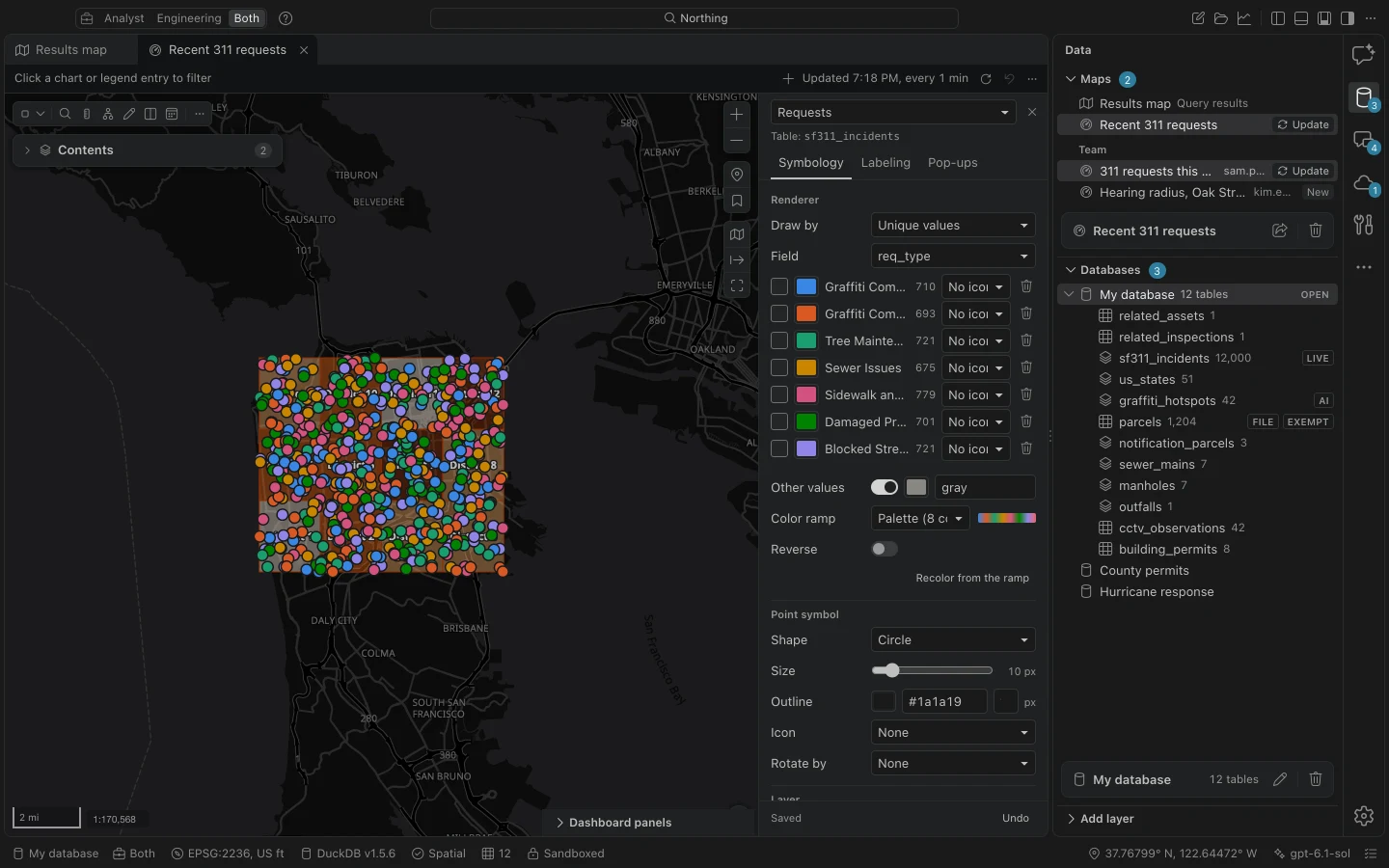Open the Color ramp Palette dropdown

point(920,518)
